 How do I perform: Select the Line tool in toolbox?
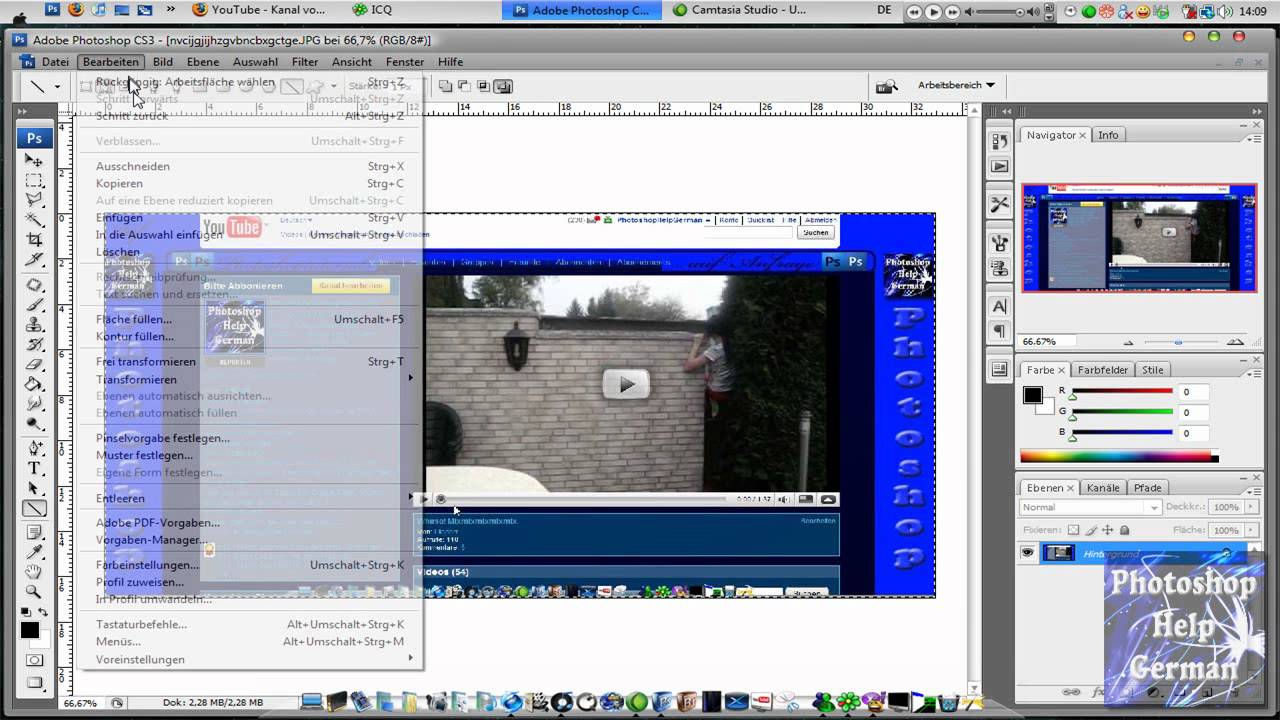pyautogui.click(x=34, y=508)
